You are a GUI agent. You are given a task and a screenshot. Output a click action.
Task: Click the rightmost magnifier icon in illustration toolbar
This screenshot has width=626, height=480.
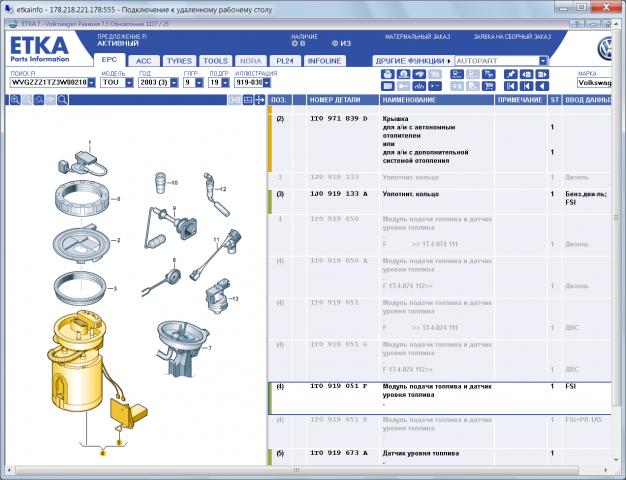click(63, 100)
